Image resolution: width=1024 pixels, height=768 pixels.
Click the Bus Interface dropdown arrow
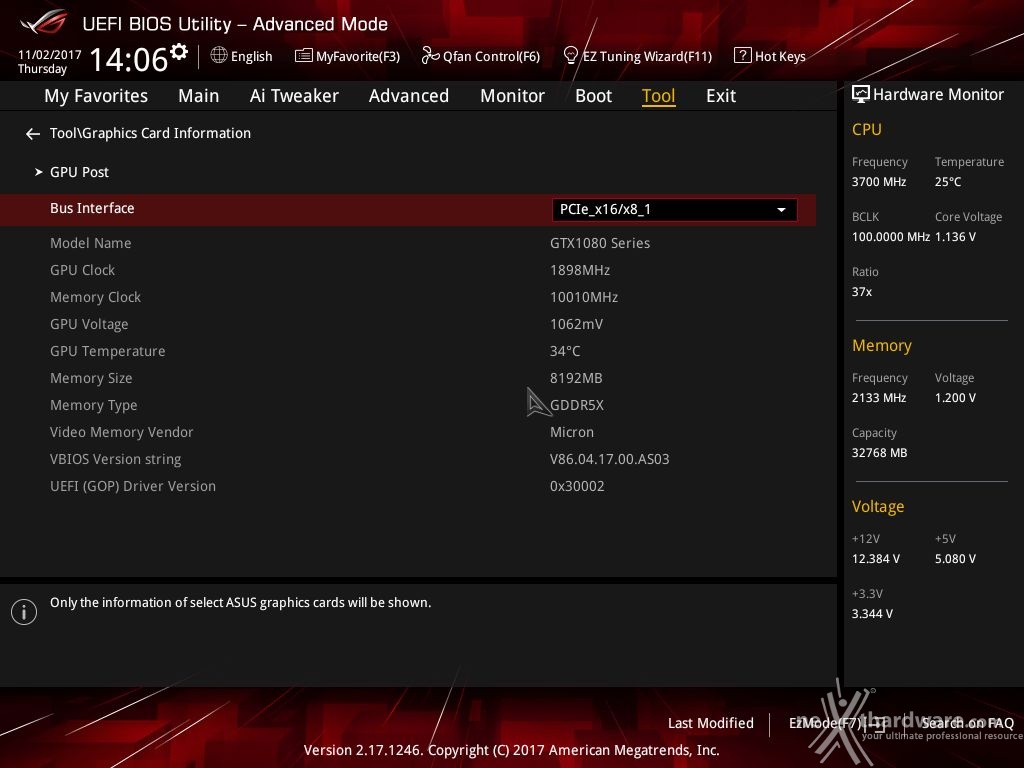tap(781, 210)
